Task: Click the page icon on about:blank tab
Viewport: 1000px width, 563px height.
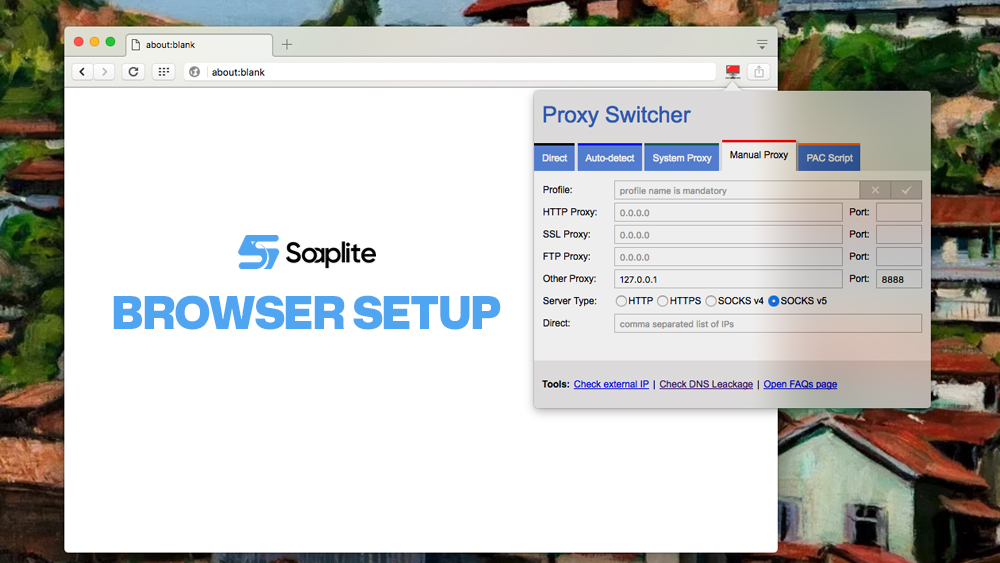Action: [136, 45]
